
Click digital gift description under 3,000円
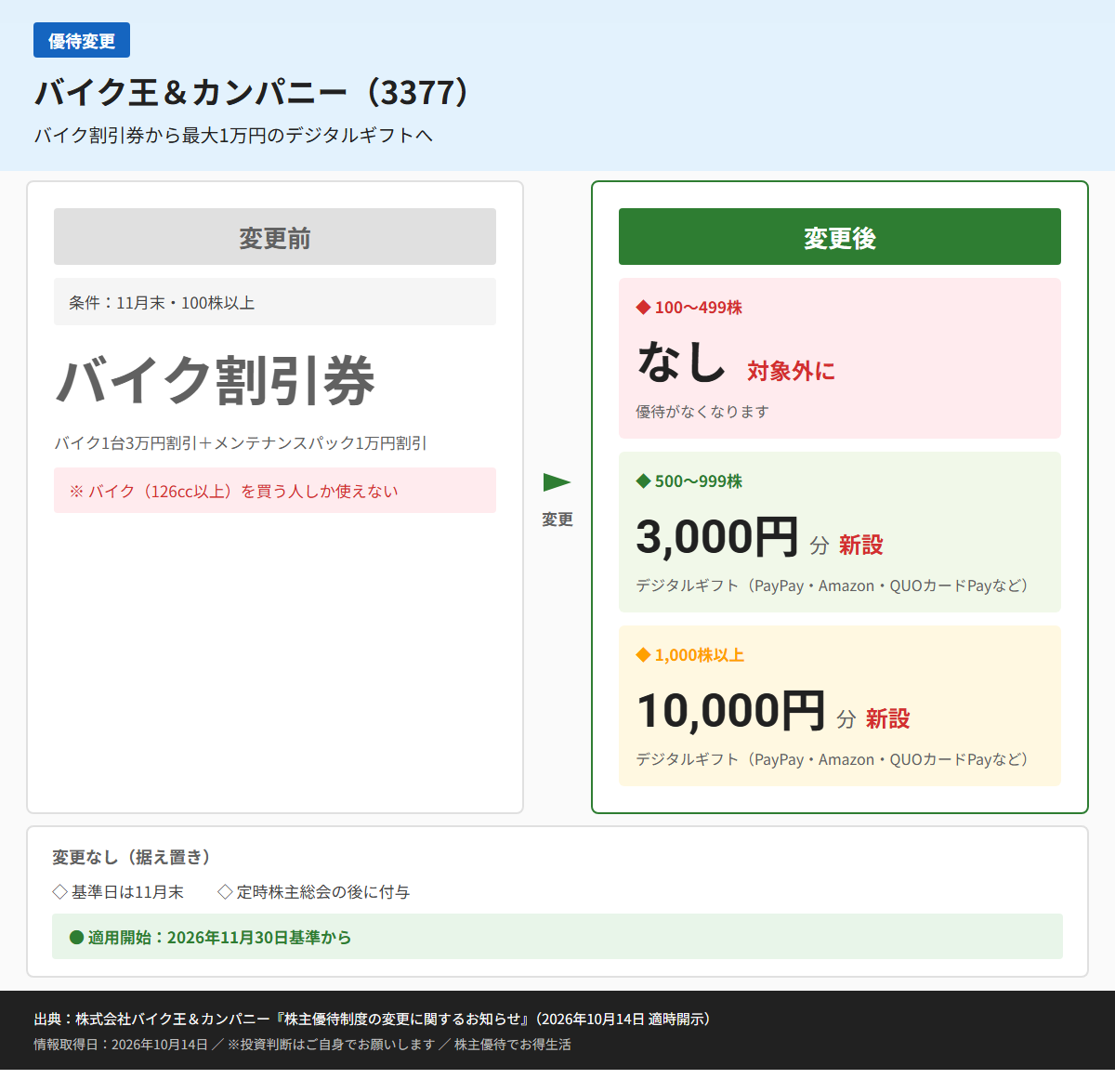coord(832,585)
